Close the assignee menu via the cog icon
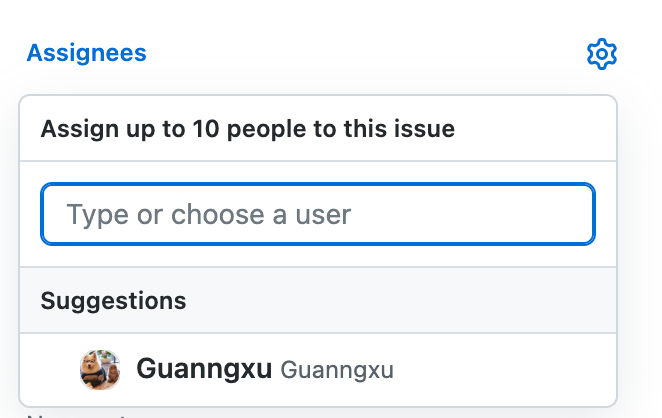Screen dimensions: 662x418 click(602, 54)
